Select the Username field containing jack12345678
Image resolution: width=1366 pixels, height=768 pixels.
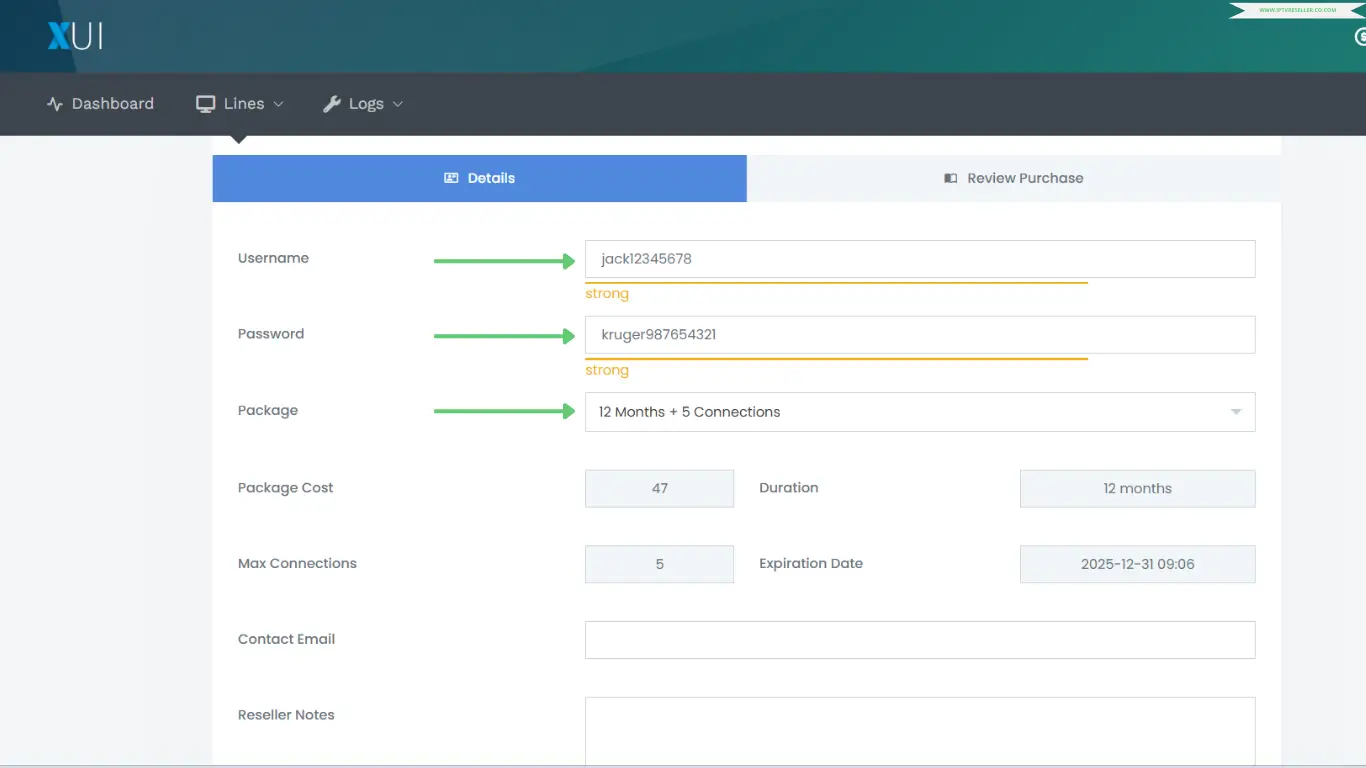tap(919, 258)
